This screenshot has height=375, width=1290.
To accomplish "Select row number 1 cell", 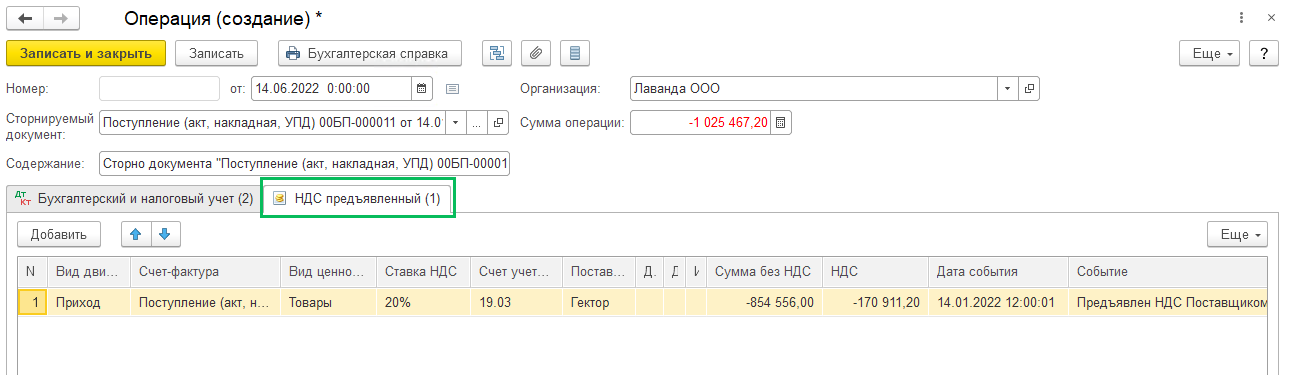I will pyautogui.click(x=32, y=302).
